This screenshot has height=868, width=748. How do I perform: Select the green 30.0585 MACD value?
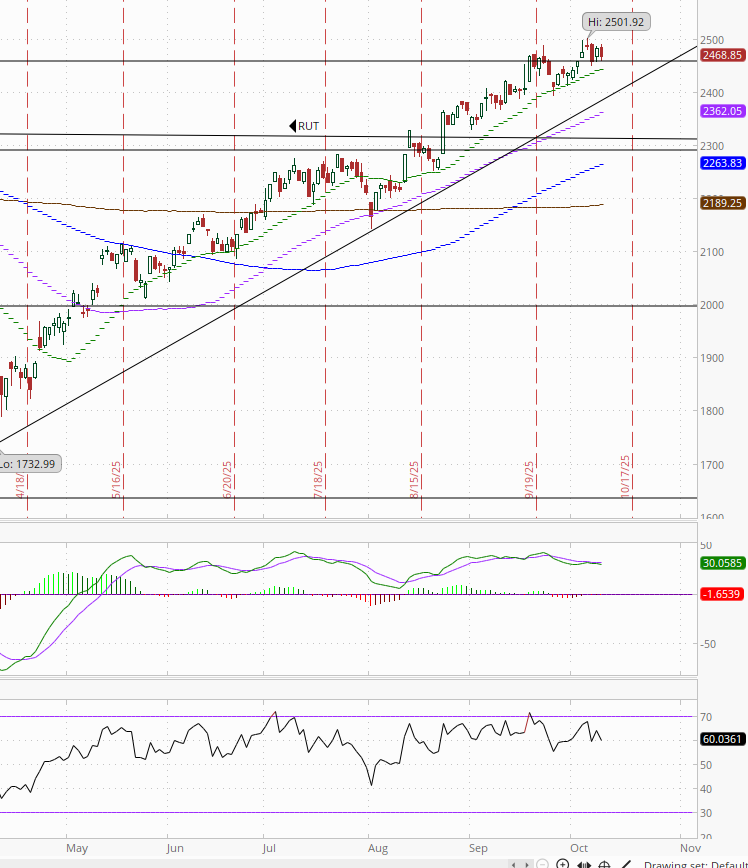(722, 563)
